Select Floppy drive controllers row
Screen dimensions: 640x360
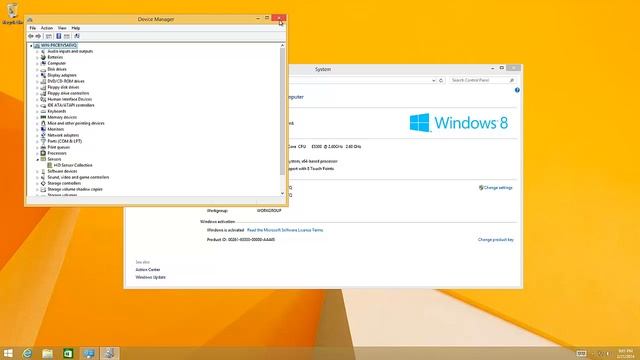tap(68, 93)
